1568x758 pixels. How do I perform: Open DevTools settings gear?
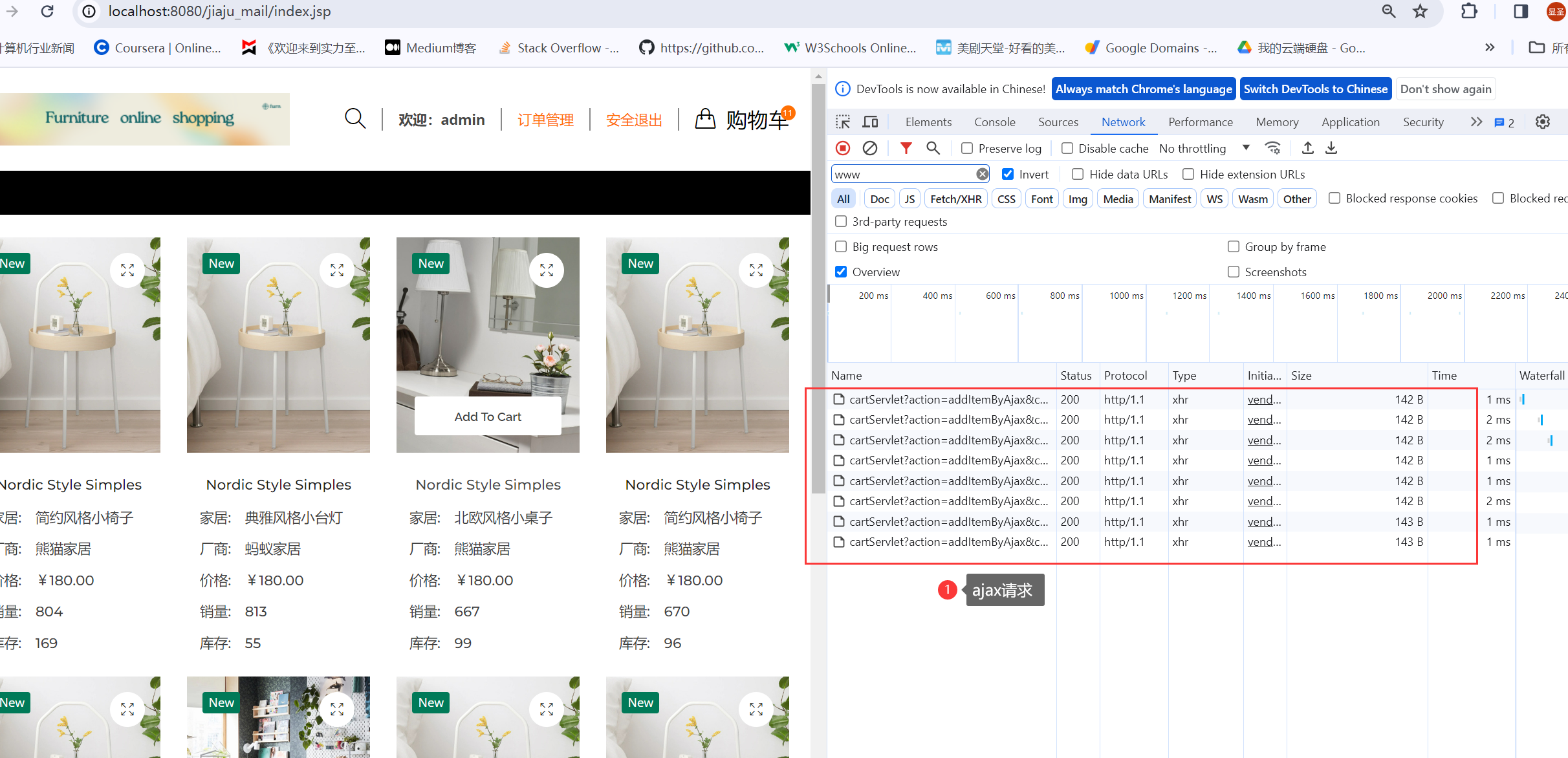coord(1543,122)
